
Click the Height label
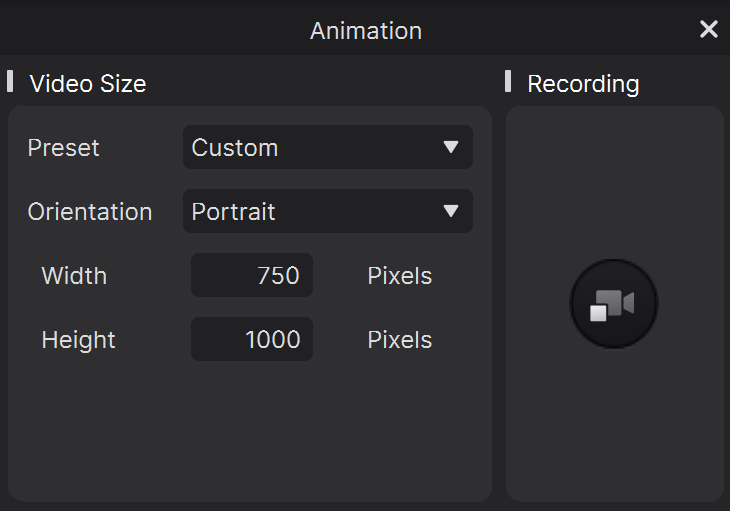(78, 340)
